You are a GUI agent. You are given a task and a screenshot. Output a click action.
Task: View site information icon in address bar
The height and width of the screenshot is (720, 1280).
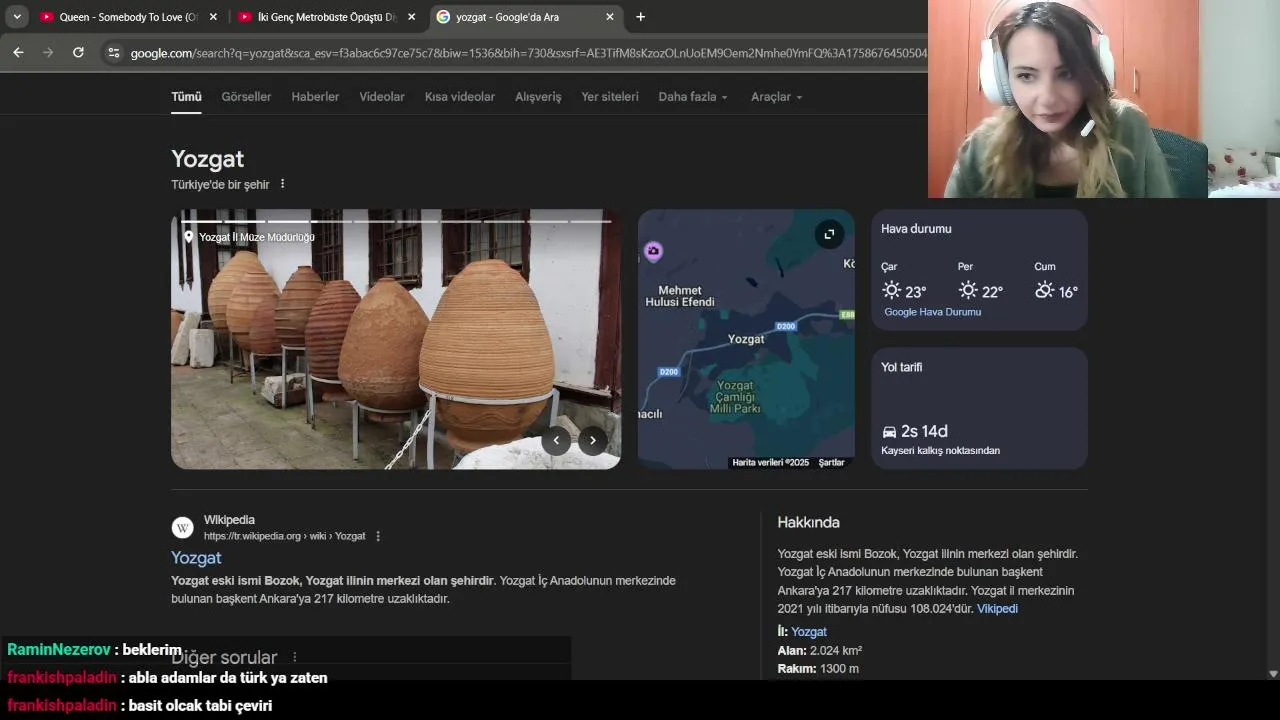pyautogui.click(x=113, y=53)
